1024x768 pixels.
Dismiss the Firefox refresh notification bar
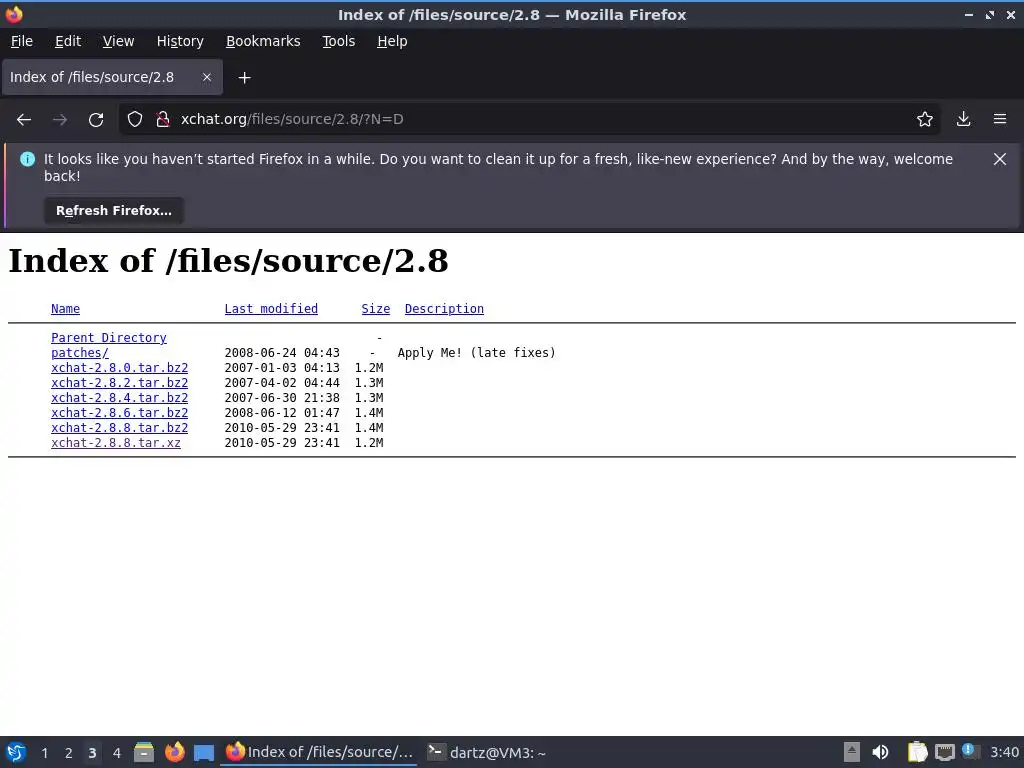tap(1000, 159)
